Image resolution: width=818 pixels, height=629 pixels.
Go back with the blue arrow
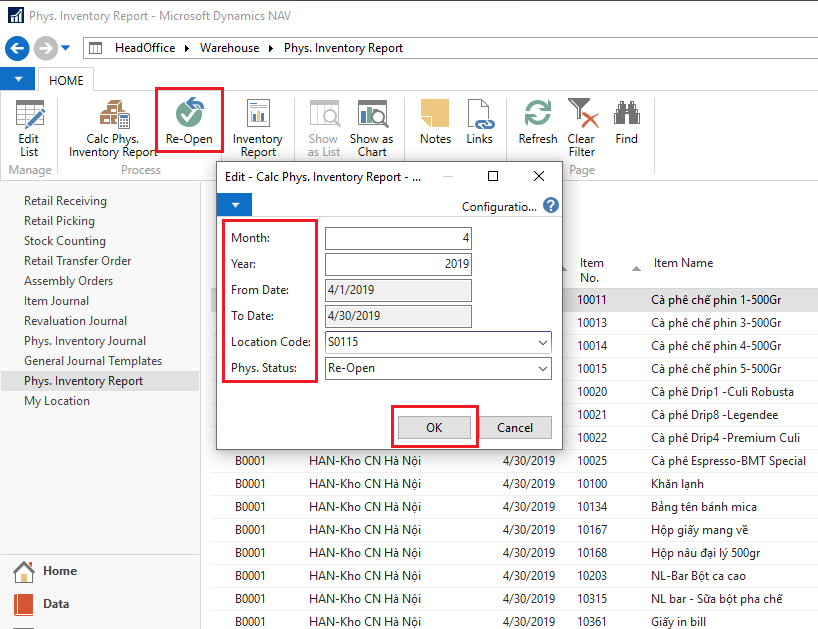click(17, 49)
